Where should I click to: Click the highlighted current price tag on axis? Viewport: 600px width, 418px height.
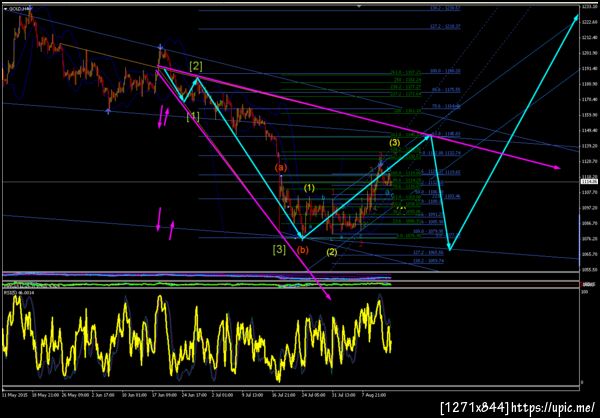pyautogui.click(x=589, y=181)
